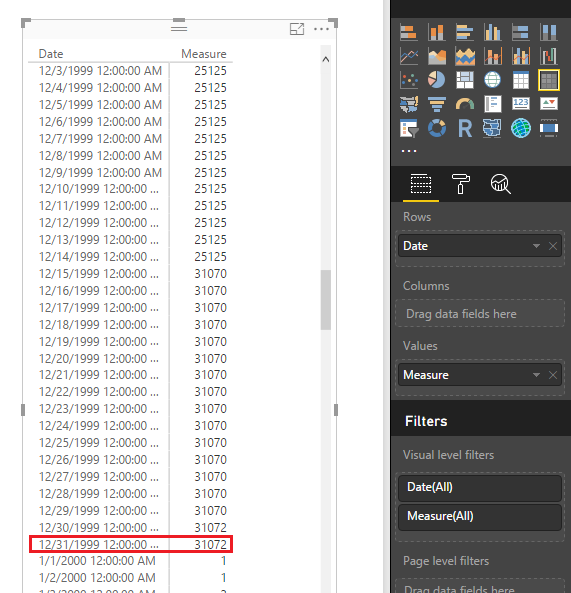
Task: Select the Line and clustered column chart
Action: (x=520, y=56)
